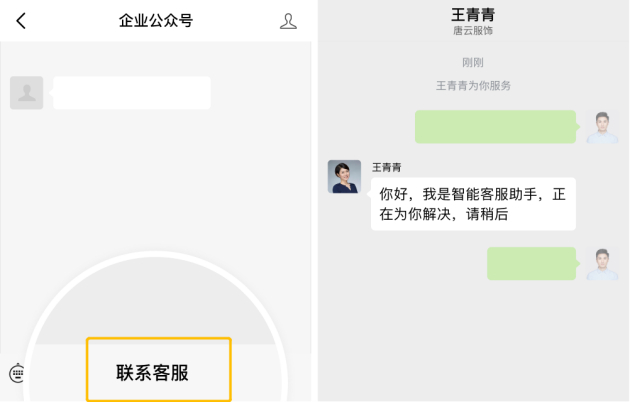Viewport: 630px width, 402px height.
Task: Tap the first green sent message bubble
Action: pyautogui.click(x=495, y=127)
